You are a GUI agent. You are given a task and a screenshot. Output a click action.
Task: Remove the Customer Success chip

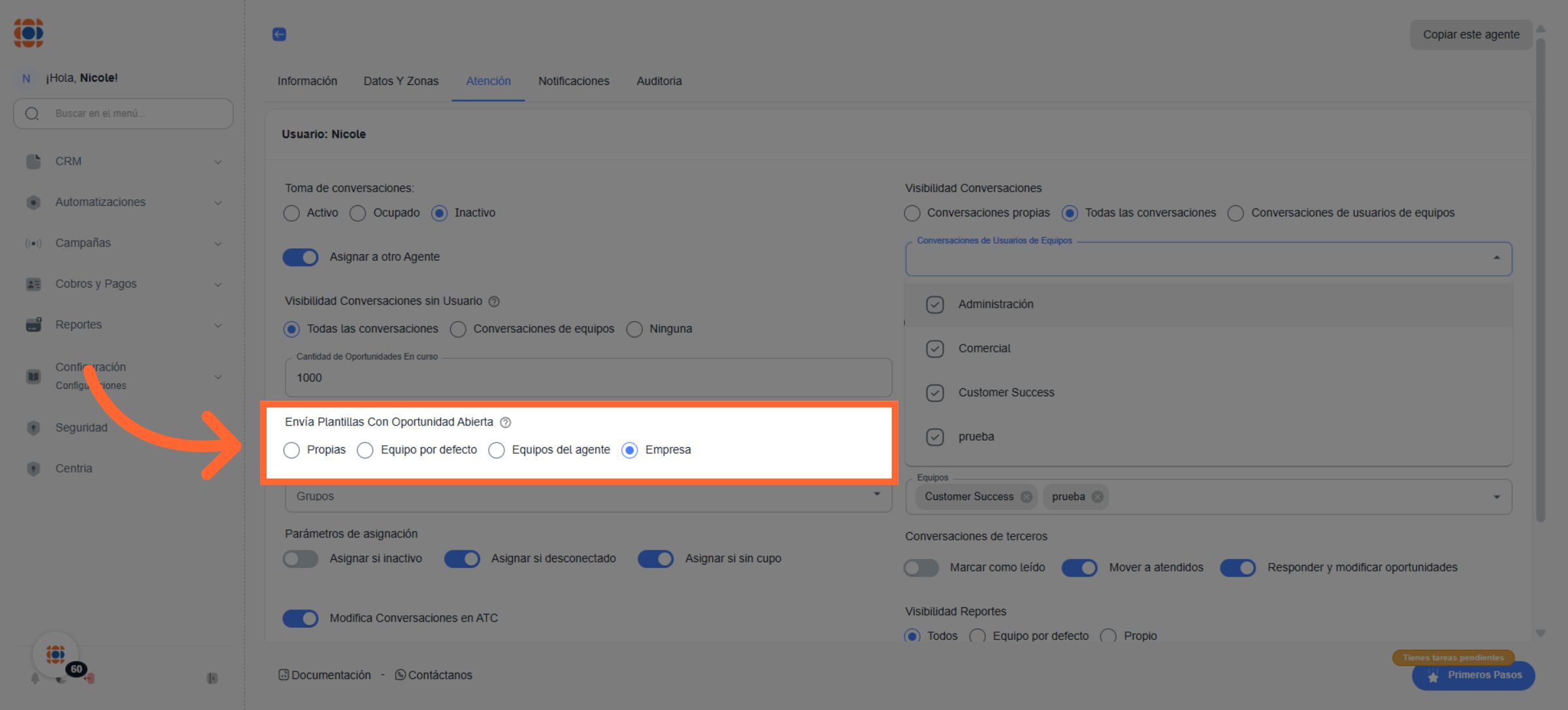point(1026,497)
